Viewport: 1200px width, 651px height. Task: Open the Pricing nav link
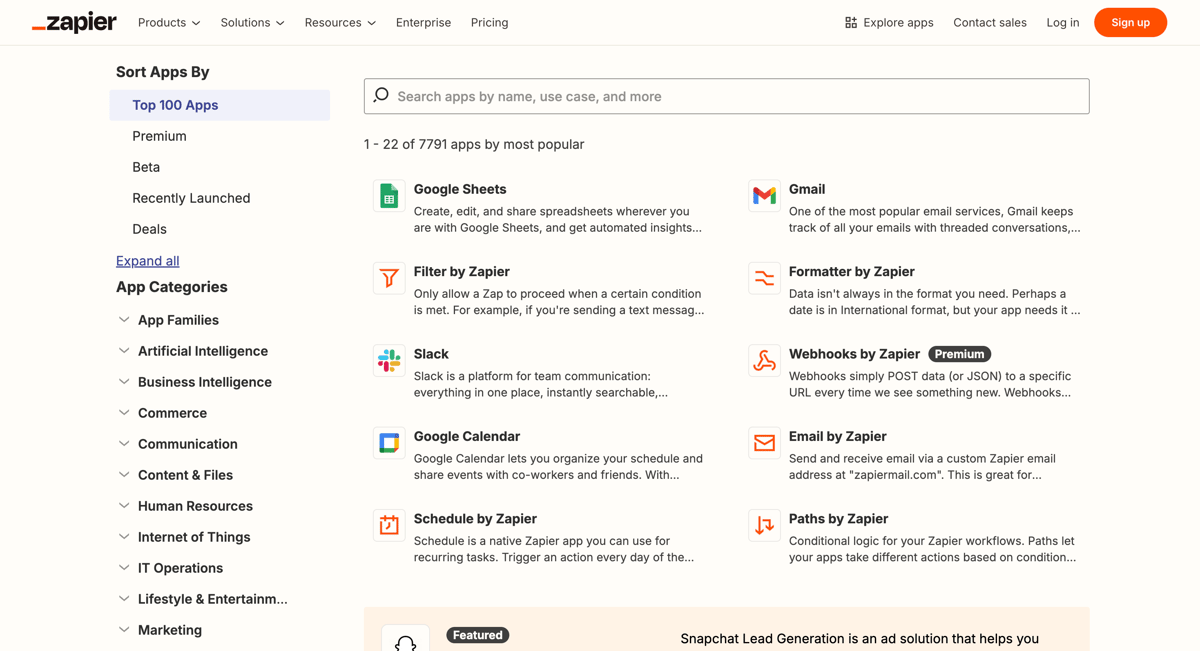(x=489, y=22)
